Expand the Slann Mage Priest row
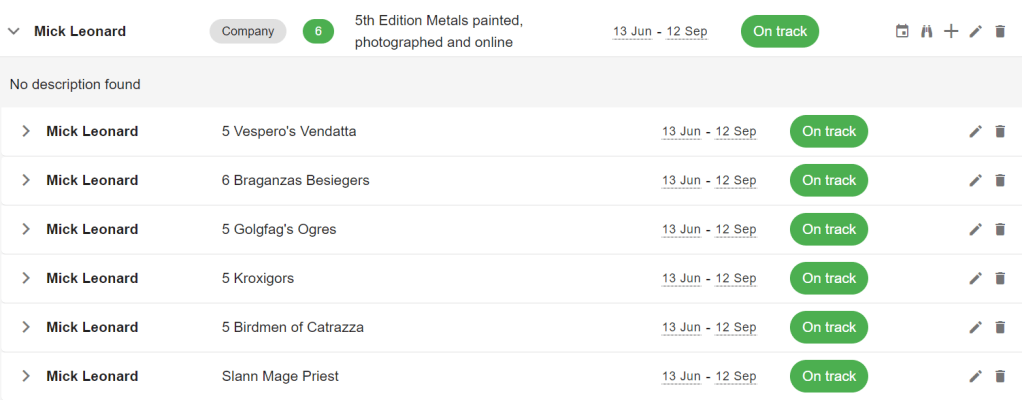Image resolution: width=1022 pixels, height=400 pixels. (26, 376)
